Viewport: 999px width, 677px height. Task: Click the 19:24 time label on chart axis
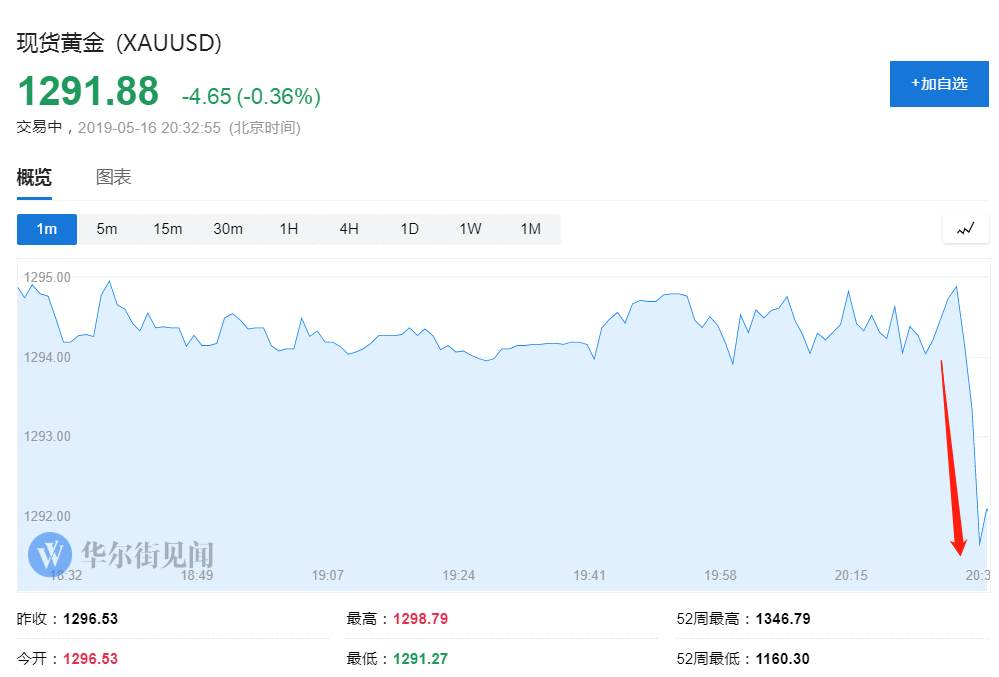(458, 575)
